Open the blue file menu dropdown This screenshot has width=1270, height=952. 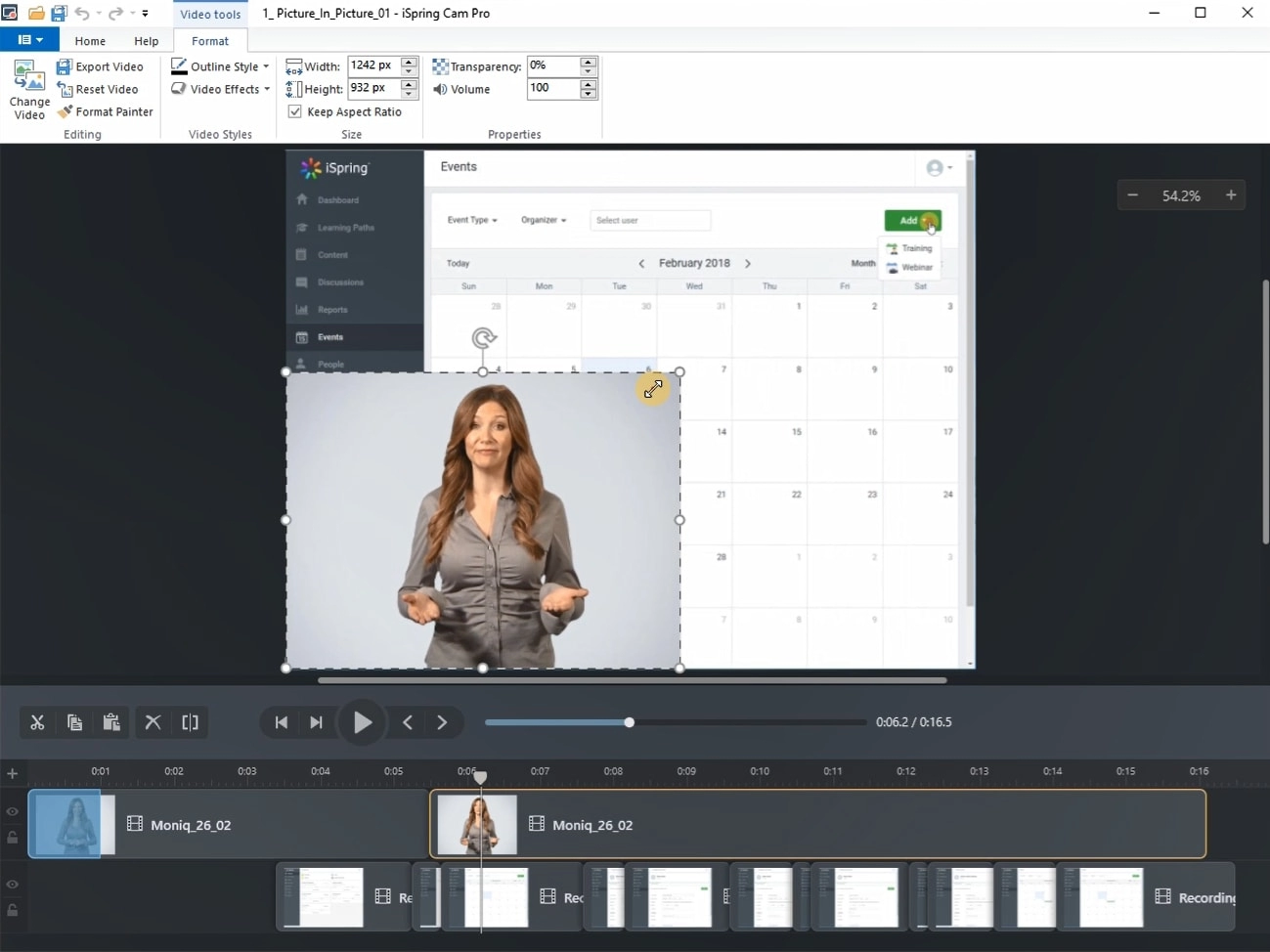pos(29,40)
